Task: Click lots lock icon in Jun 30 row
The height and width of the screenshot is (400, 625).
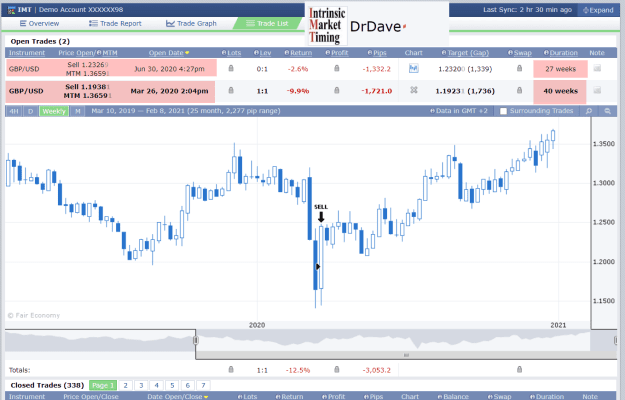Action: point(231,69)
